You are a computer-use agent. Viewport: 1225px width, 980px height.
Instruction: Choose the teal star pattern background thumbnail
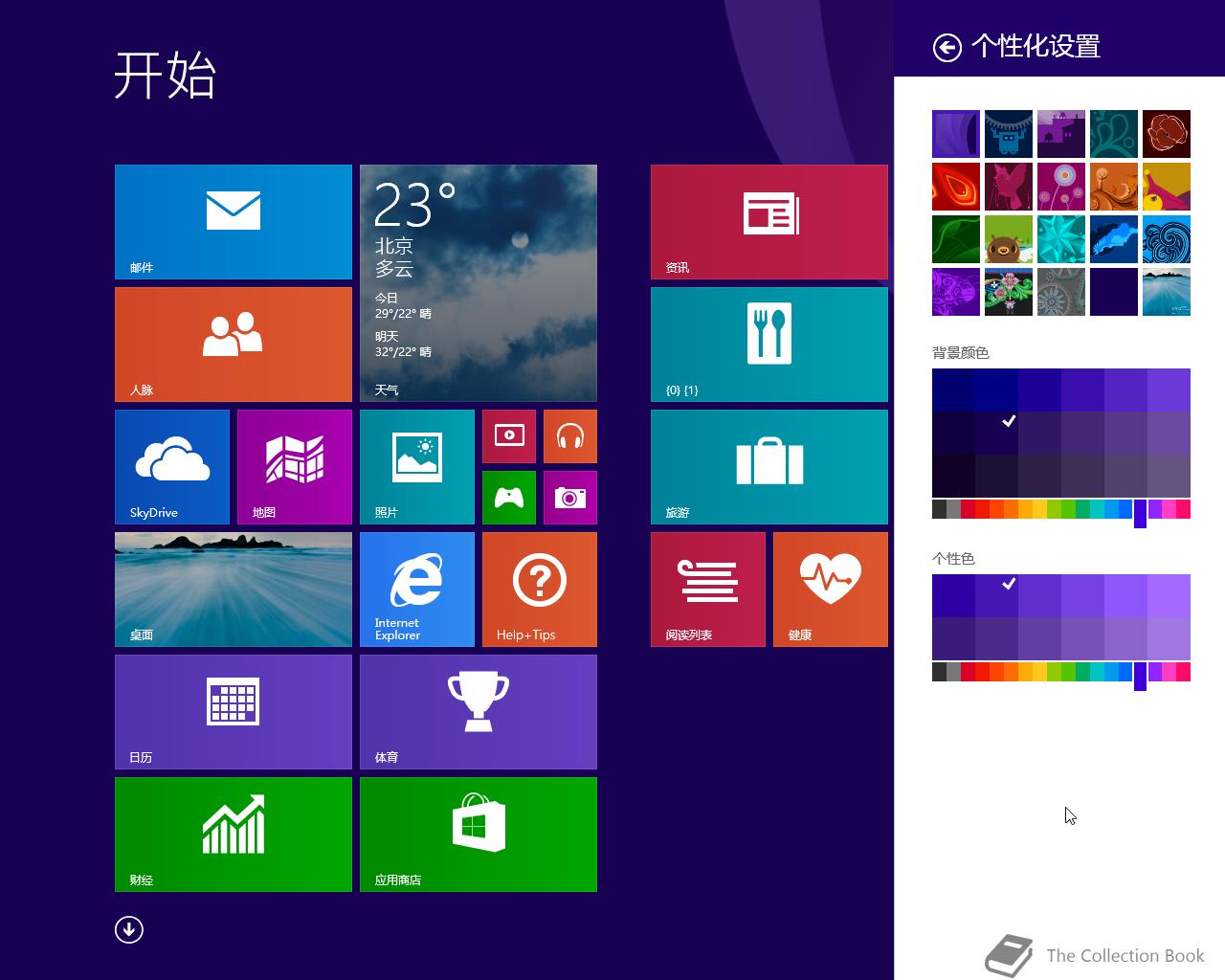tap(1061, 239)
